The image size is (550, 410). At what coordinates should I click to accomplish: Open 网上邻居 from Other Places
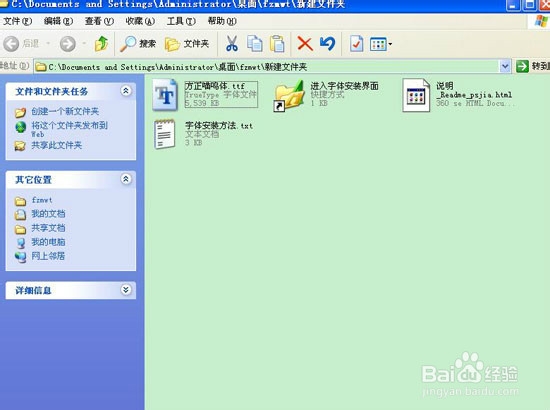coord(48,256)
